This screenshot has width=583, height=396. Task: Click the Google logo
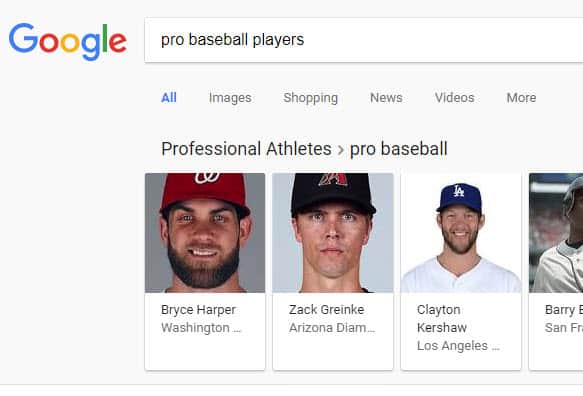pyautogui.click(x=68, y=41)
